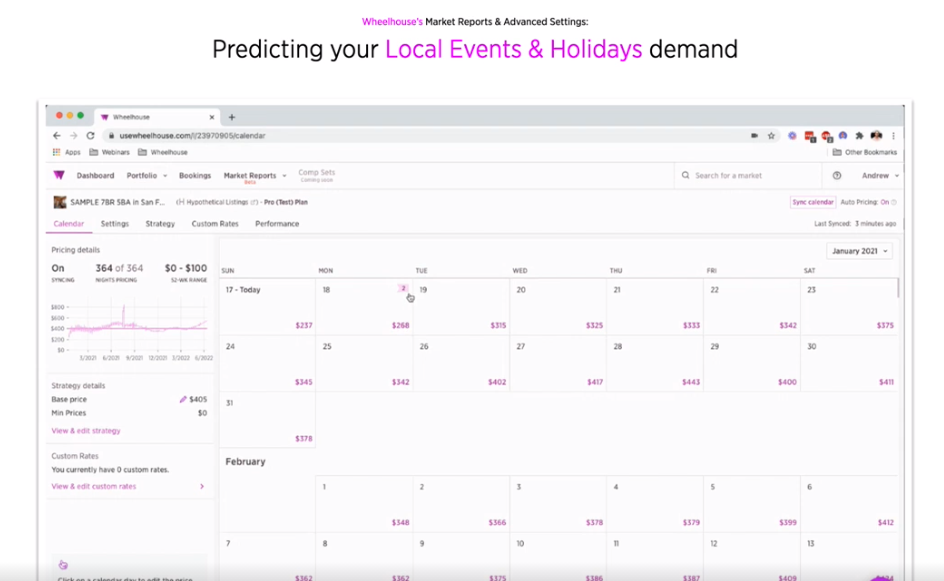944x581 pixels.
Task: Select the January 17 Today cell
Action: point(267,307)
